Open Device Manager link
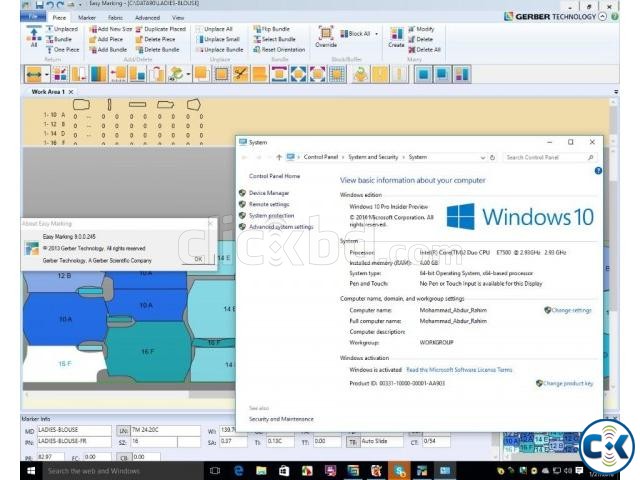The image size is (640, 480). [x=269, y=193]
